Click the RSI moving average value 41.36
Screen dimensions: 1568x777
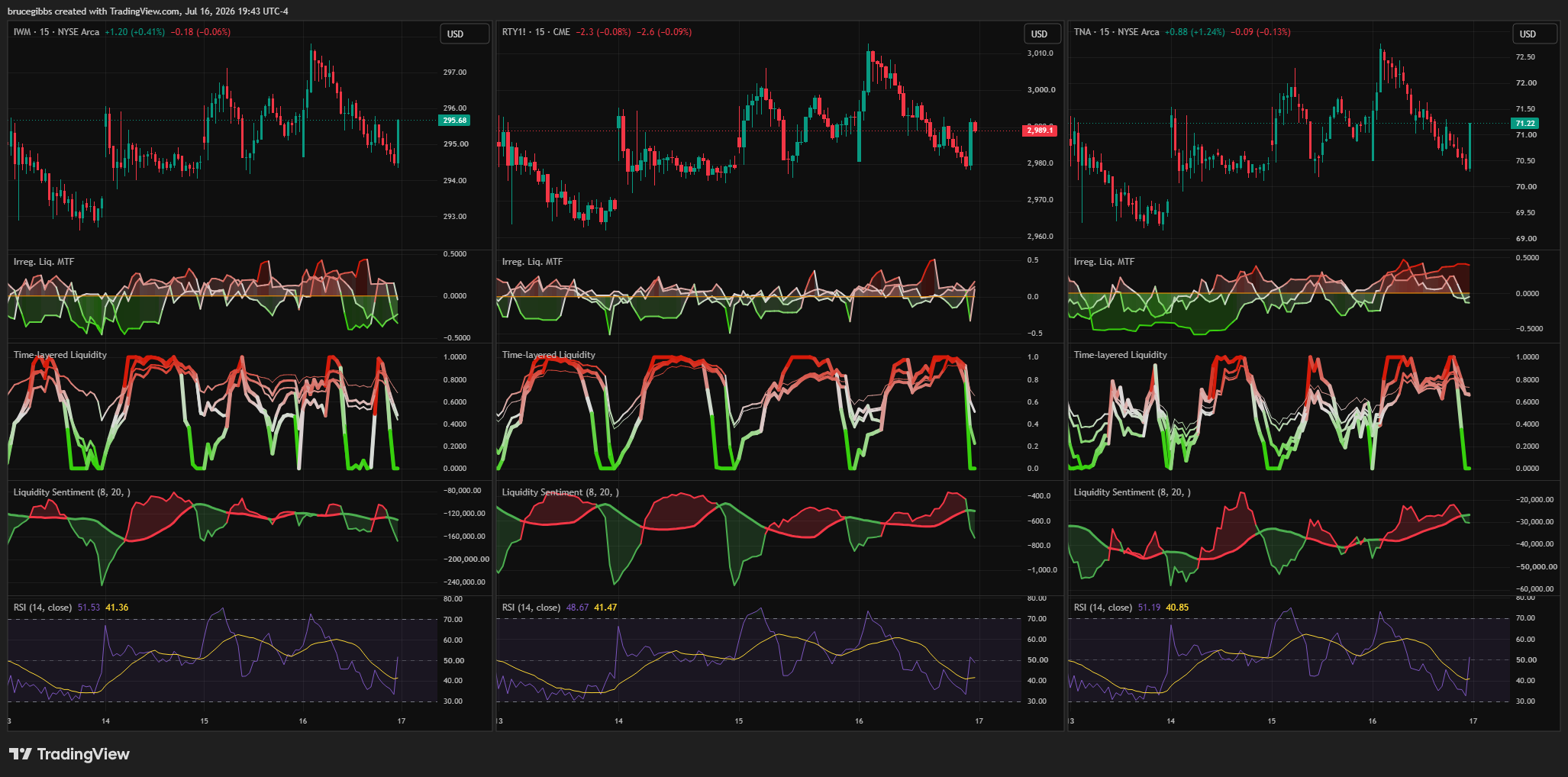(x=117, y=608)
